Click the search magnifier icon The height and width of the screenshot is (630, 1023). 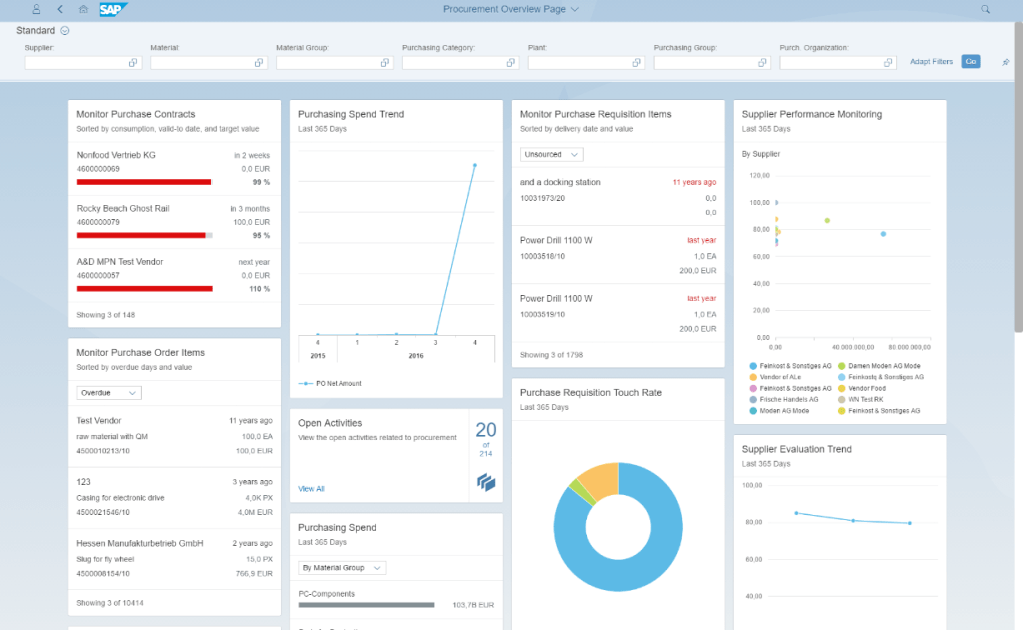pos(985,9)
